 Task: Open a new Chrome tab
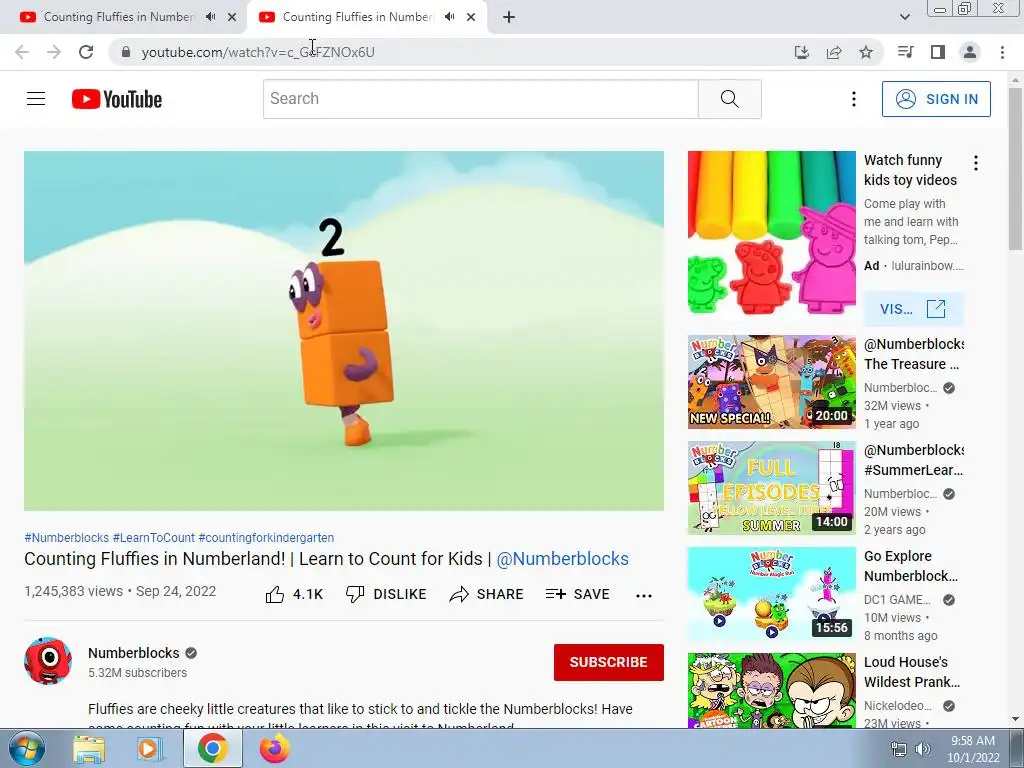click(x=509, y=17)
